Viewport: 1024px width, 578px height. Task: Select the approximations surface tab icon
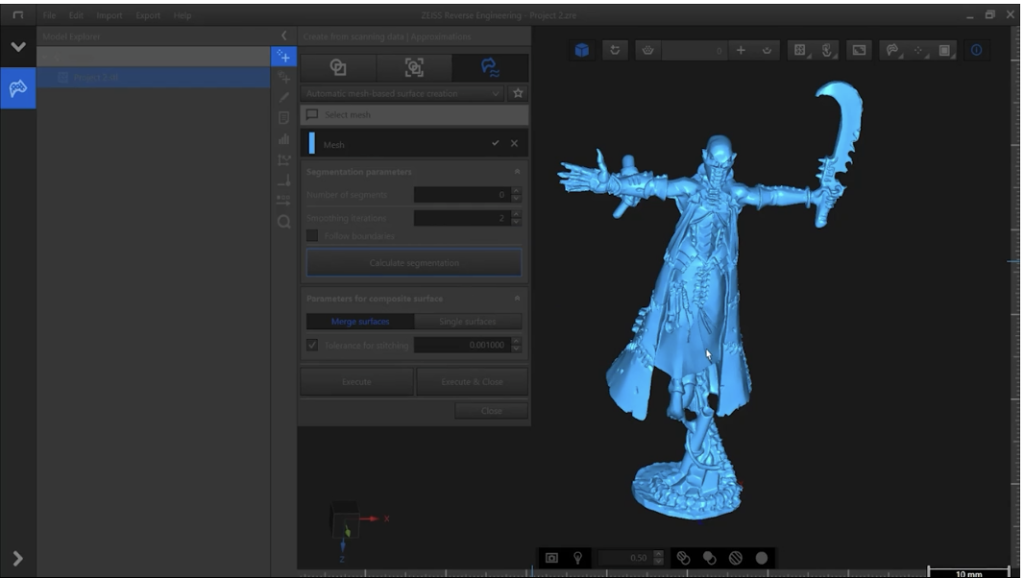coord(490,67)
